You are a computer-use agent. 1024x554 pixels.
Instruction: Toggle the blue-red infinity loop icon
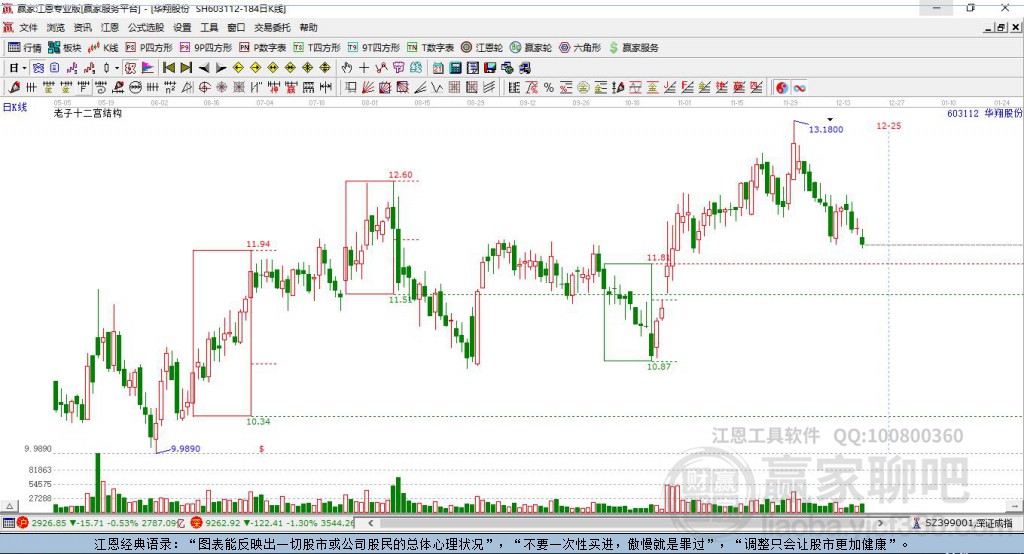[799, 88]
